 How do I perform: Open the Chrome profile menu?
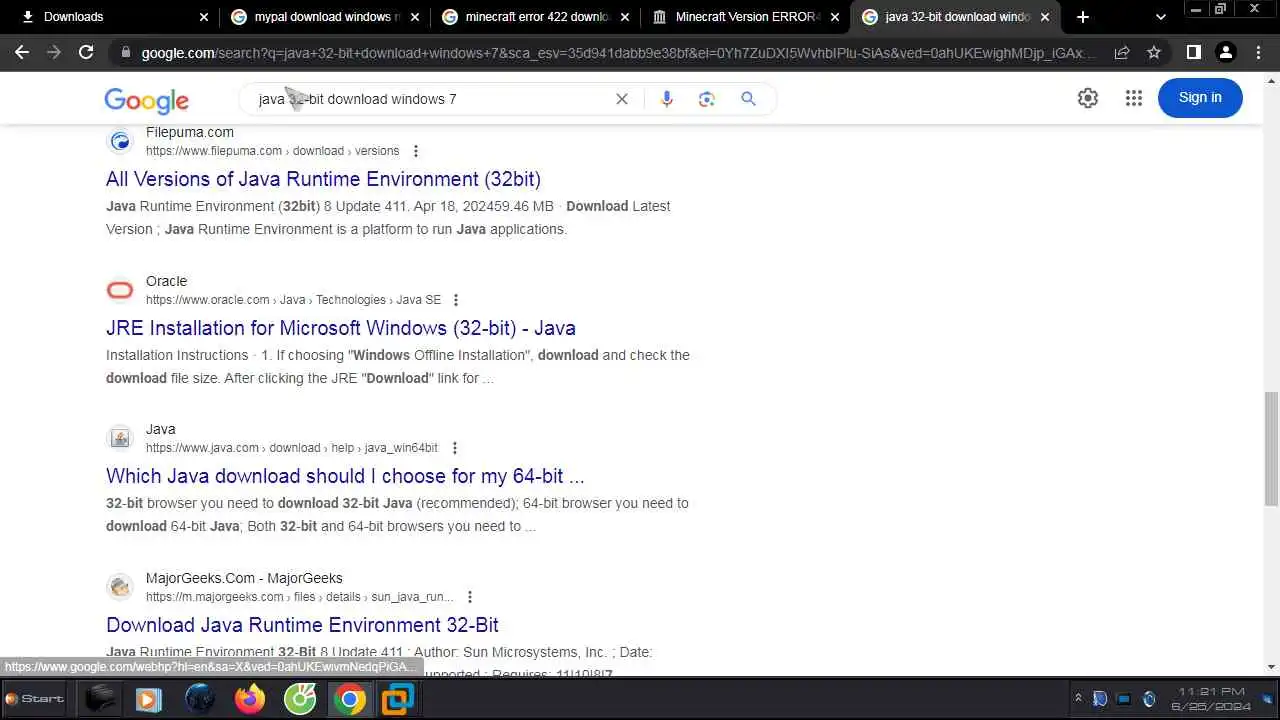point(1226,52)
